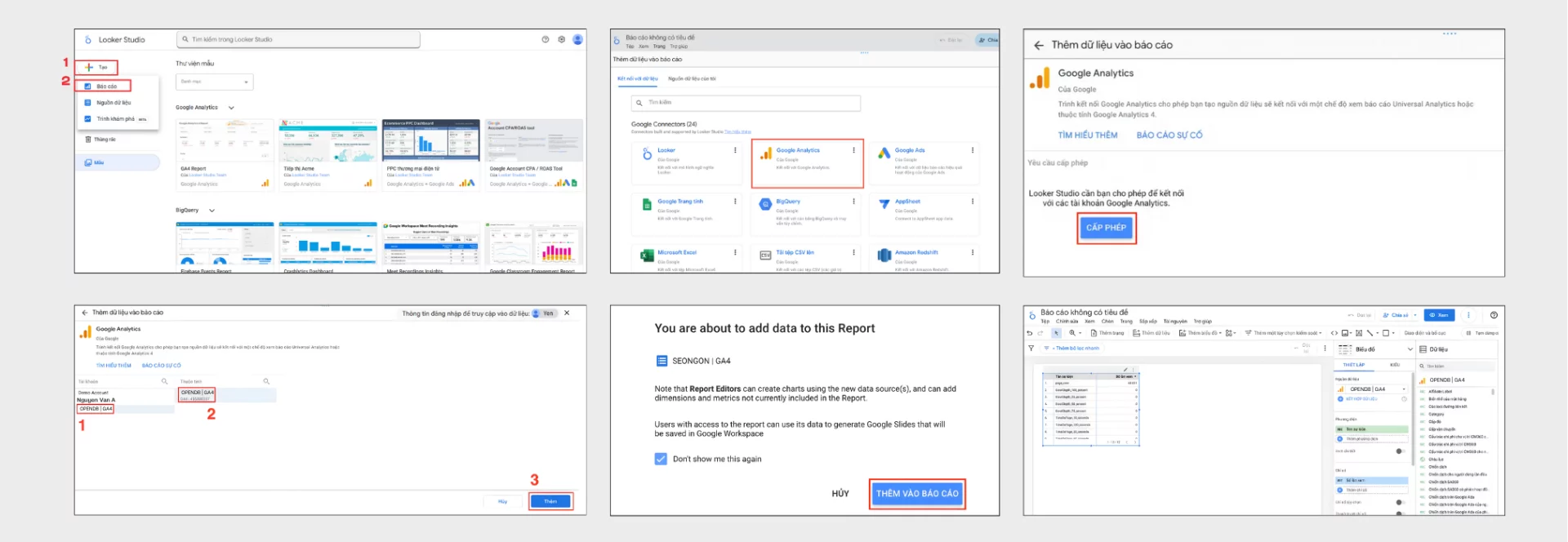The image size is (1568, 542).
Task: Select the Amazon Redshift connector icon
Action: (884, 255)
